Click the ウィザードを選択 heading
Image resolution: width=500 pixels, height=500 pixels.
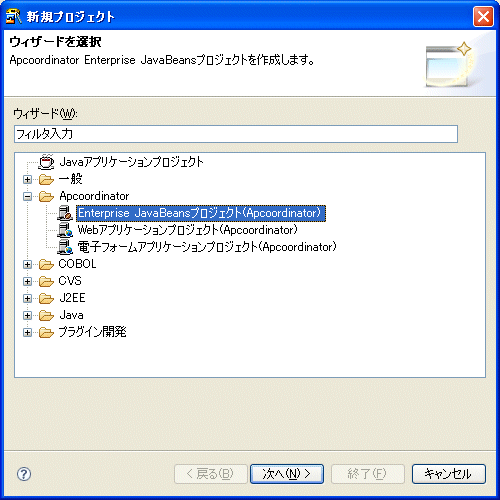click(x=55, y=42)
